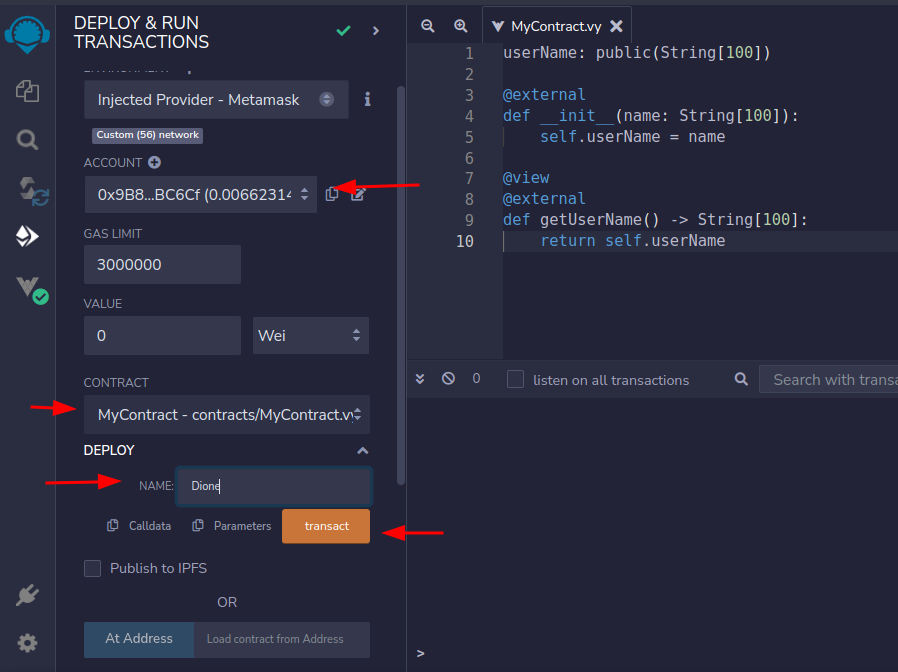Click the Gas Limit input field
The width and height of the screenshot is (898, 672).
(162, 265)
